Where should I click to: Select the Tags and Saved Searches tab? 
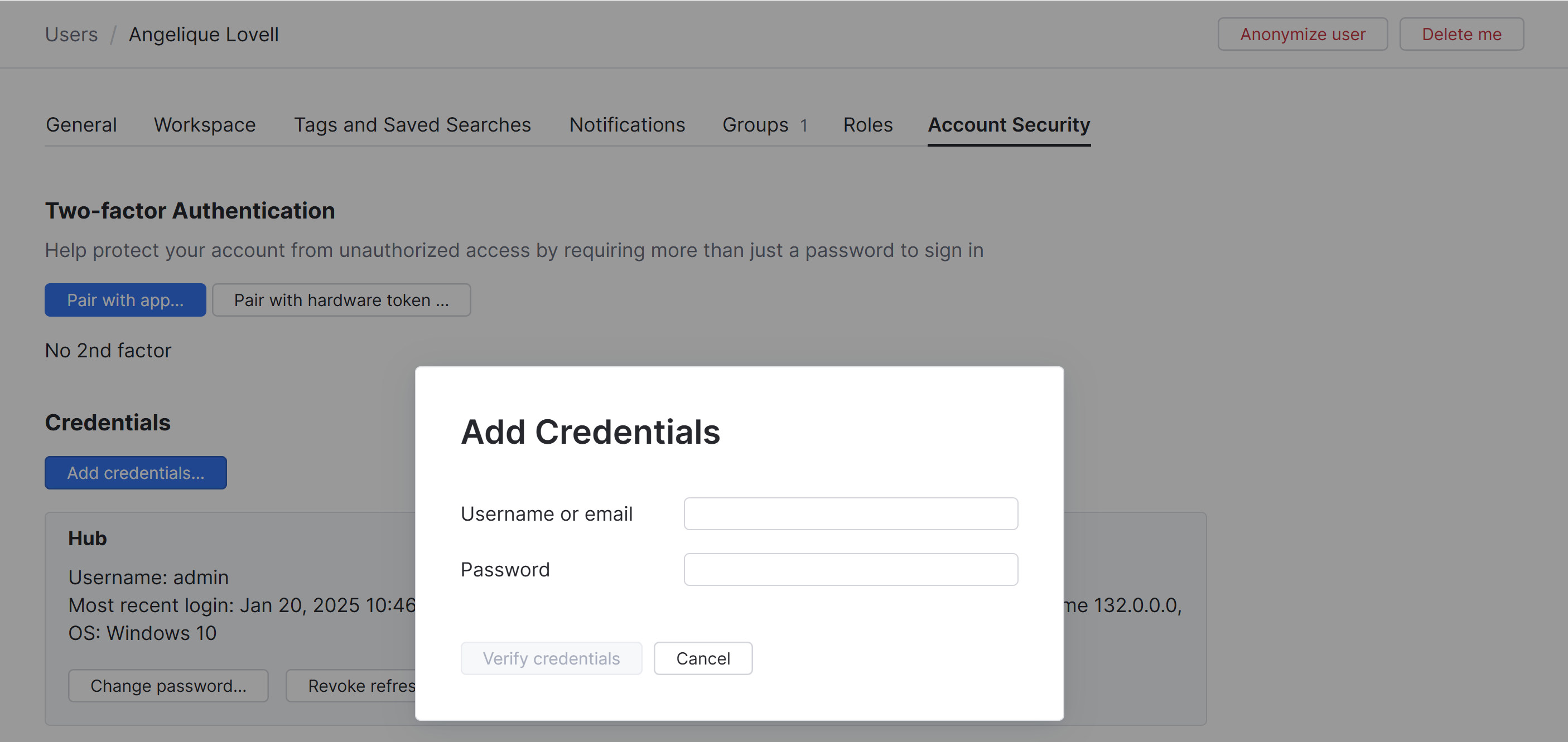pyautogui.click(x=413, y=125)
